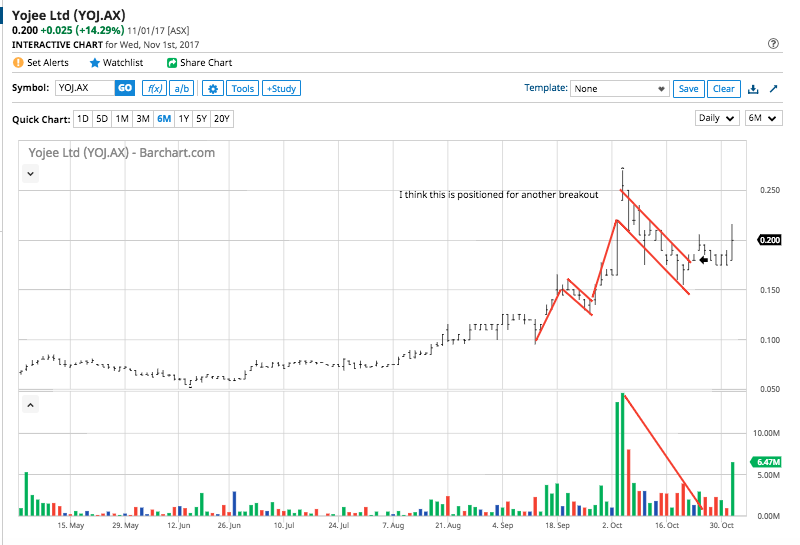Image resolution: width=800 pixels, height=545 pixels.
Task: Click the YOJ.AX symbol input field
Action: click(x=85, y=88)
